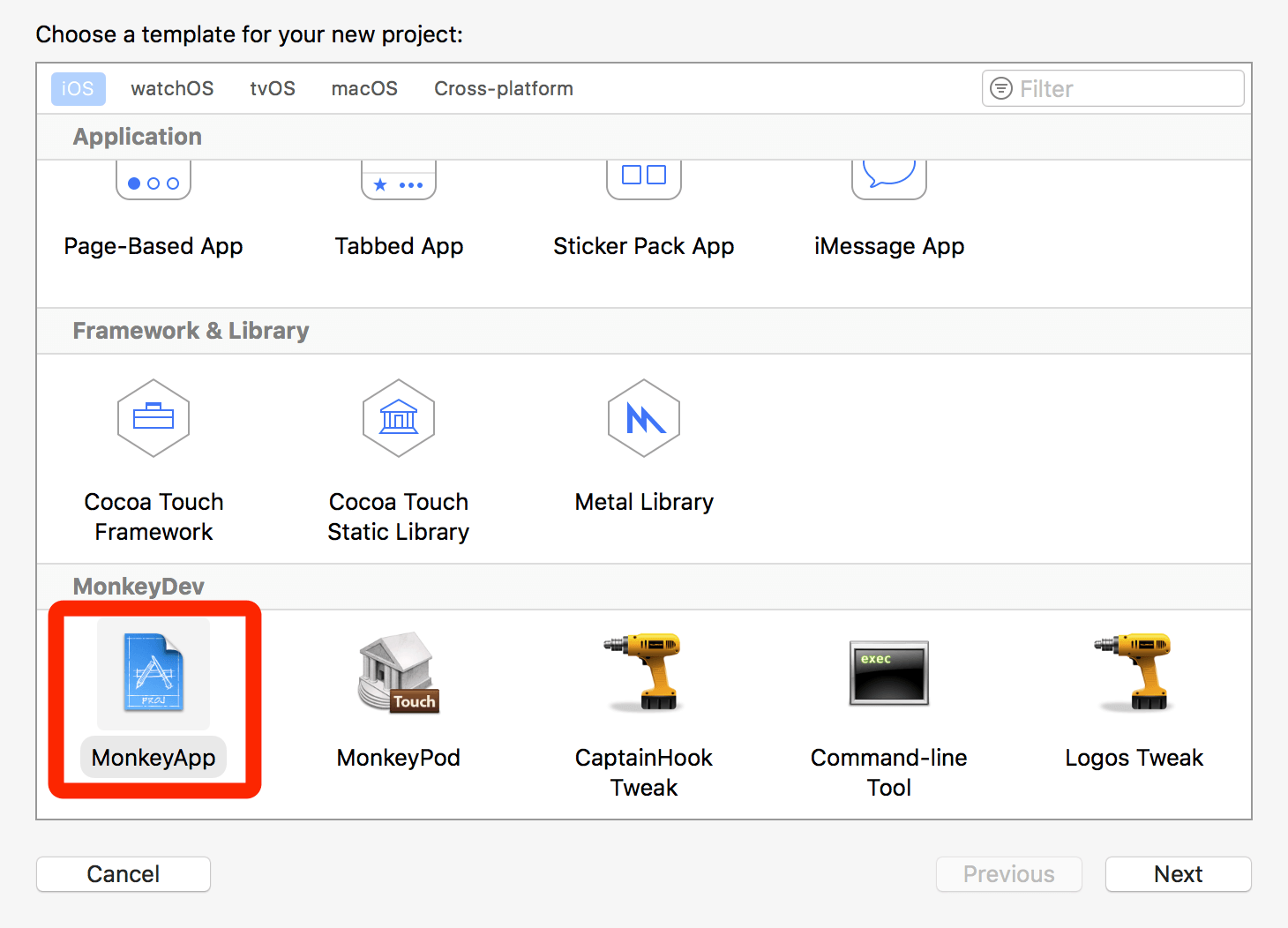Select the MonkeyApp template icon
Image resolution: width=1288 pixels, height=928 pixels.
point(154,672)
